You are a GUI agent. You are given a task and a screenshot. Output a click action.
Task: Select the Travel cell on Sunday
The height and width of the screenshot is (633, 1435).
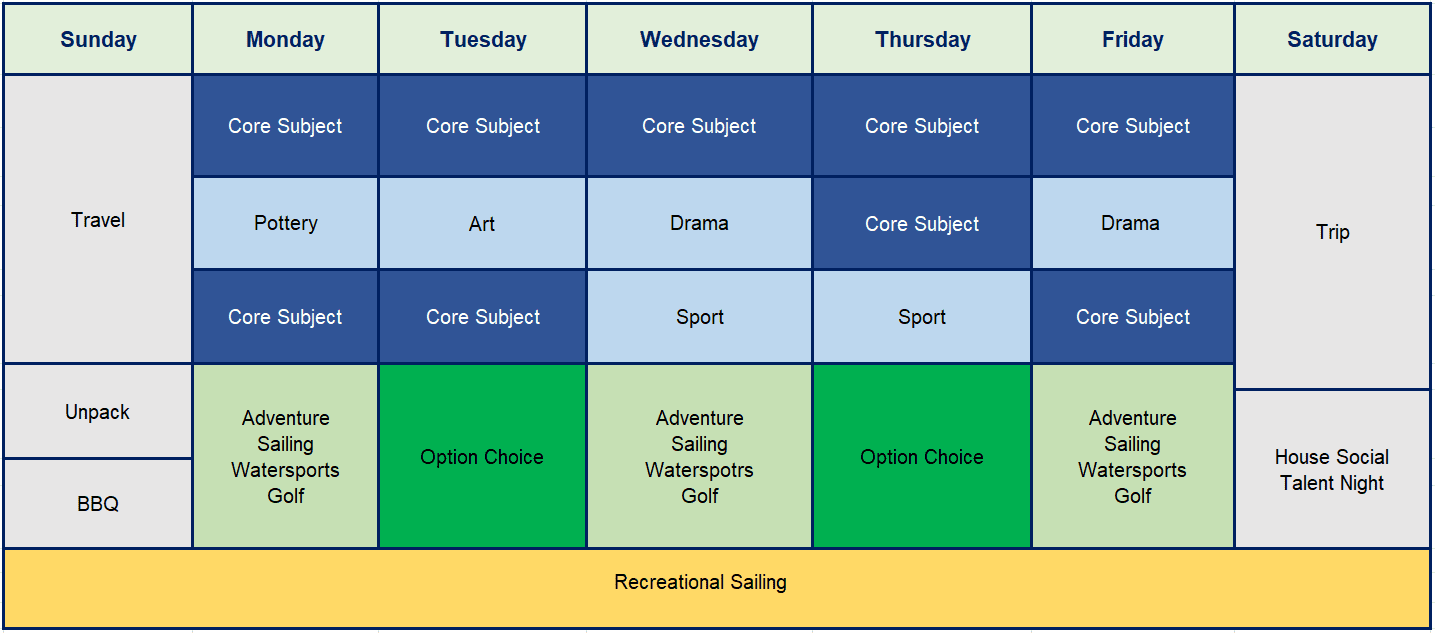tap(98, 220)
